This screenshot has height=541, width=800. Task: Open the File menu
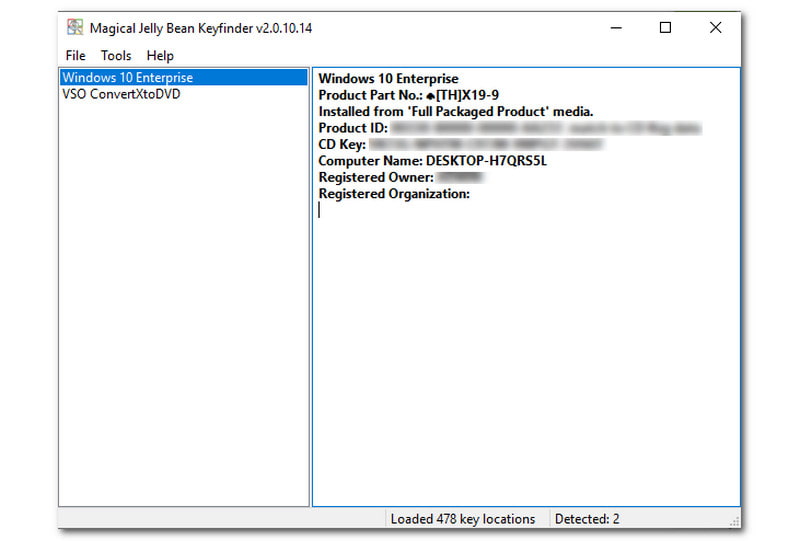[x=76, y=55]
